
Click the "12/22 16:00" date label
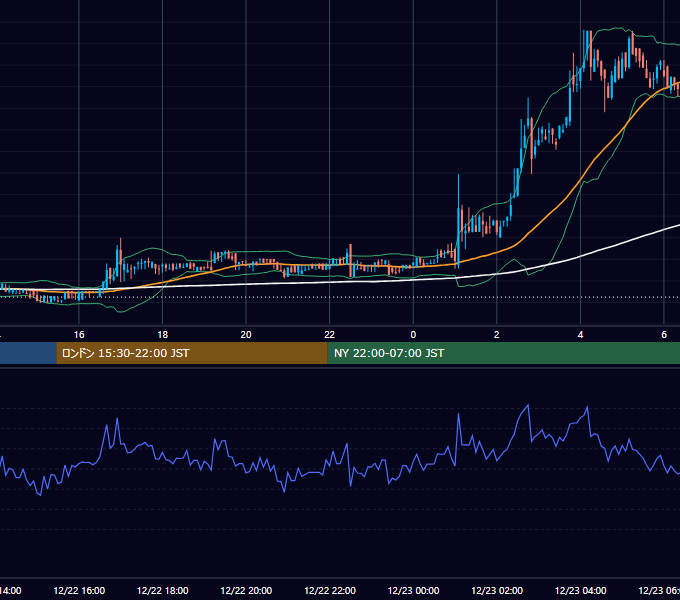[79, 591]
